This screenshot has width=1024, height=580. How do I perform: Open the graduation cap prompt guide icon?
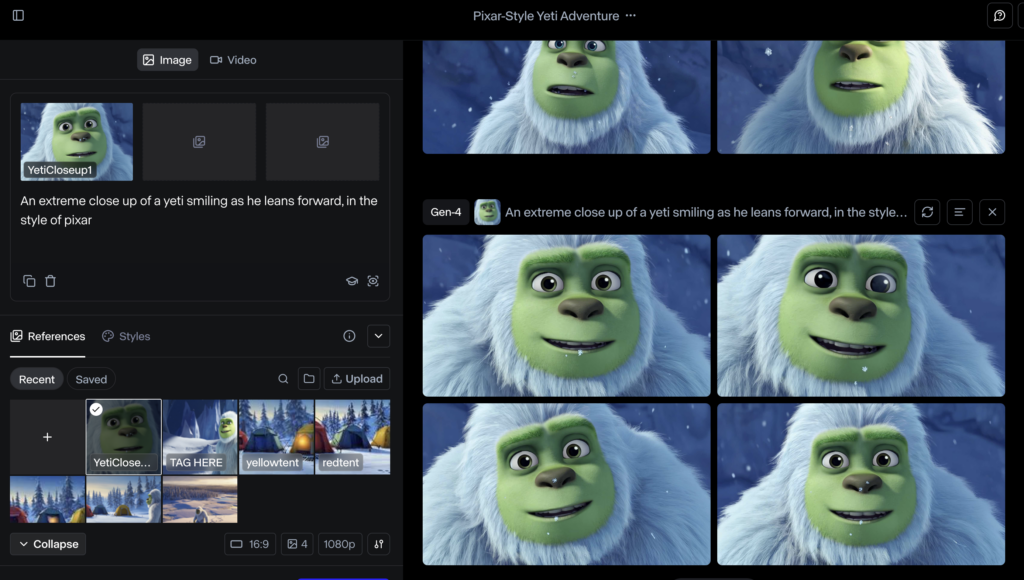(352, 281)
